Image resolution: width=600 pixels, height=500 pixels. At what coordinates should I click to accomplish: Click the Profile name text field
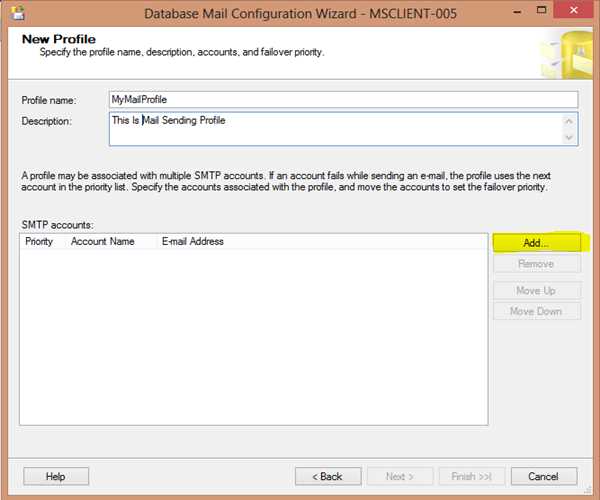(x=343, y=99)
